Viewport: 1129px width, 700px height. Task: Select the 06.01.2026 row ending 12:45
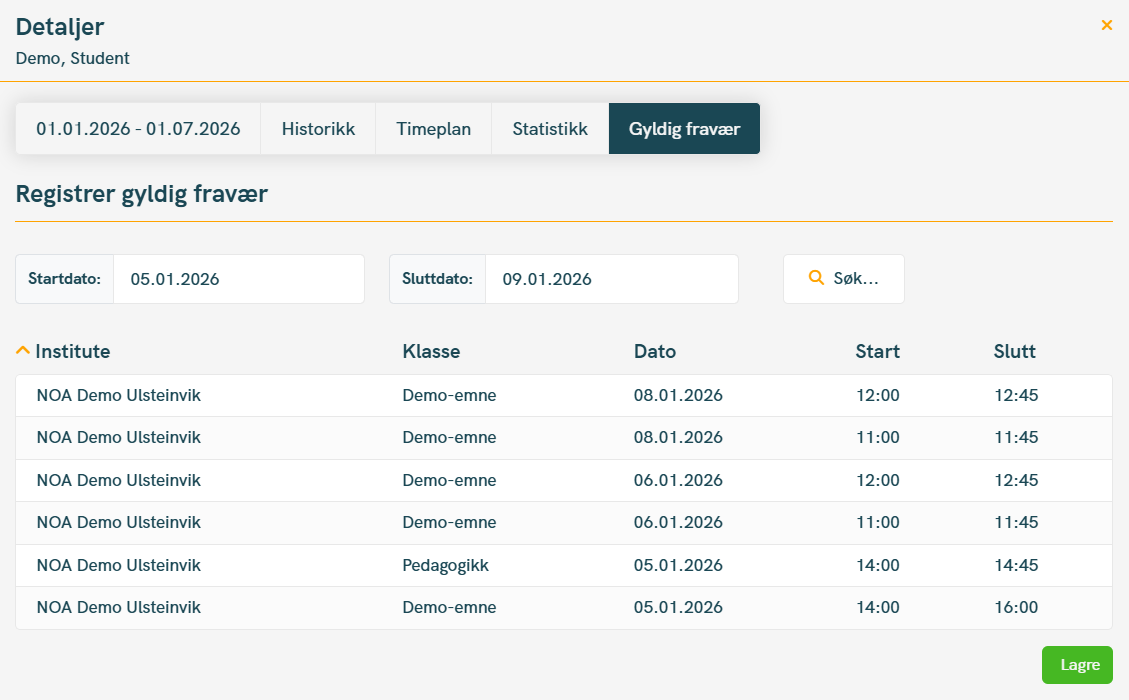point(564,480)
